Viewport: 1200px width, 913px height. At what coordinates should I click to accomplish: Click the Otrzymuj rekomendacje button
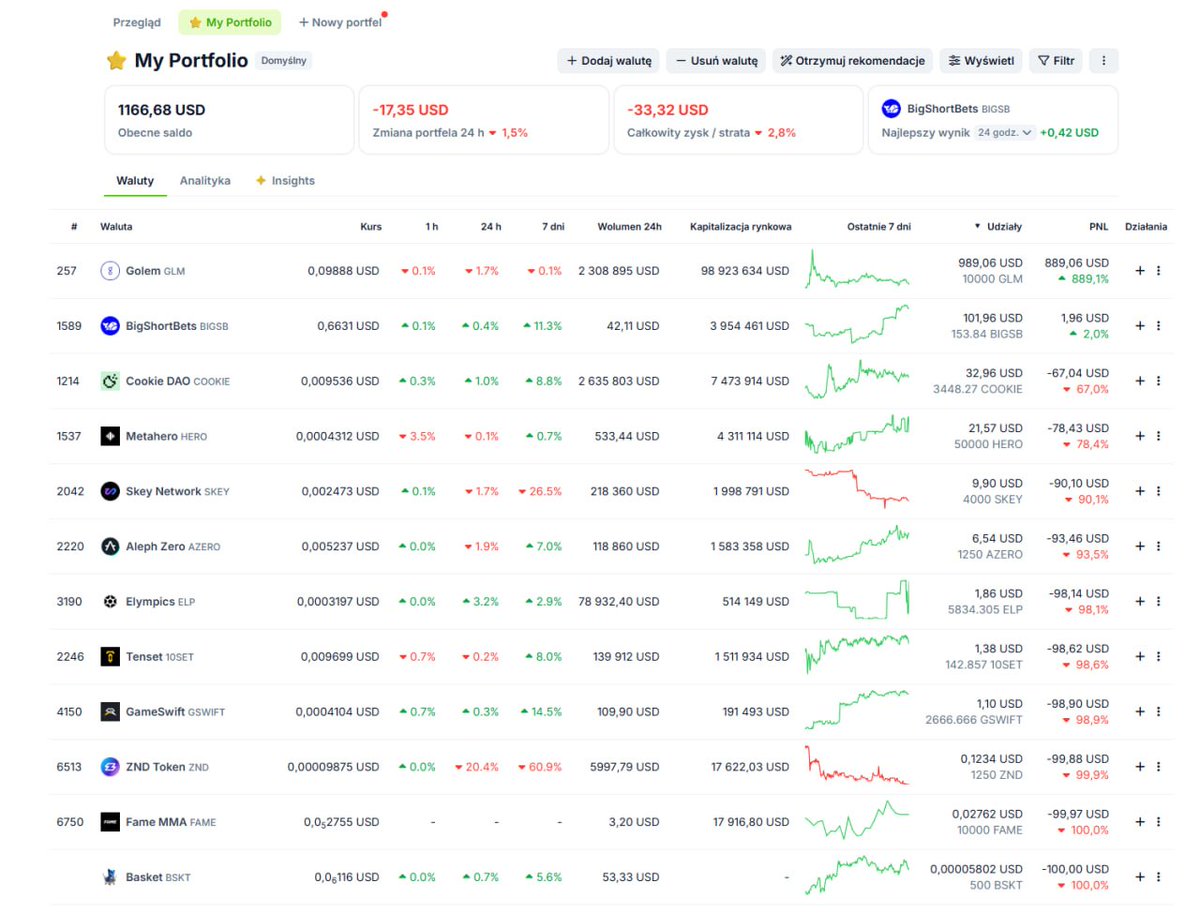853,61
